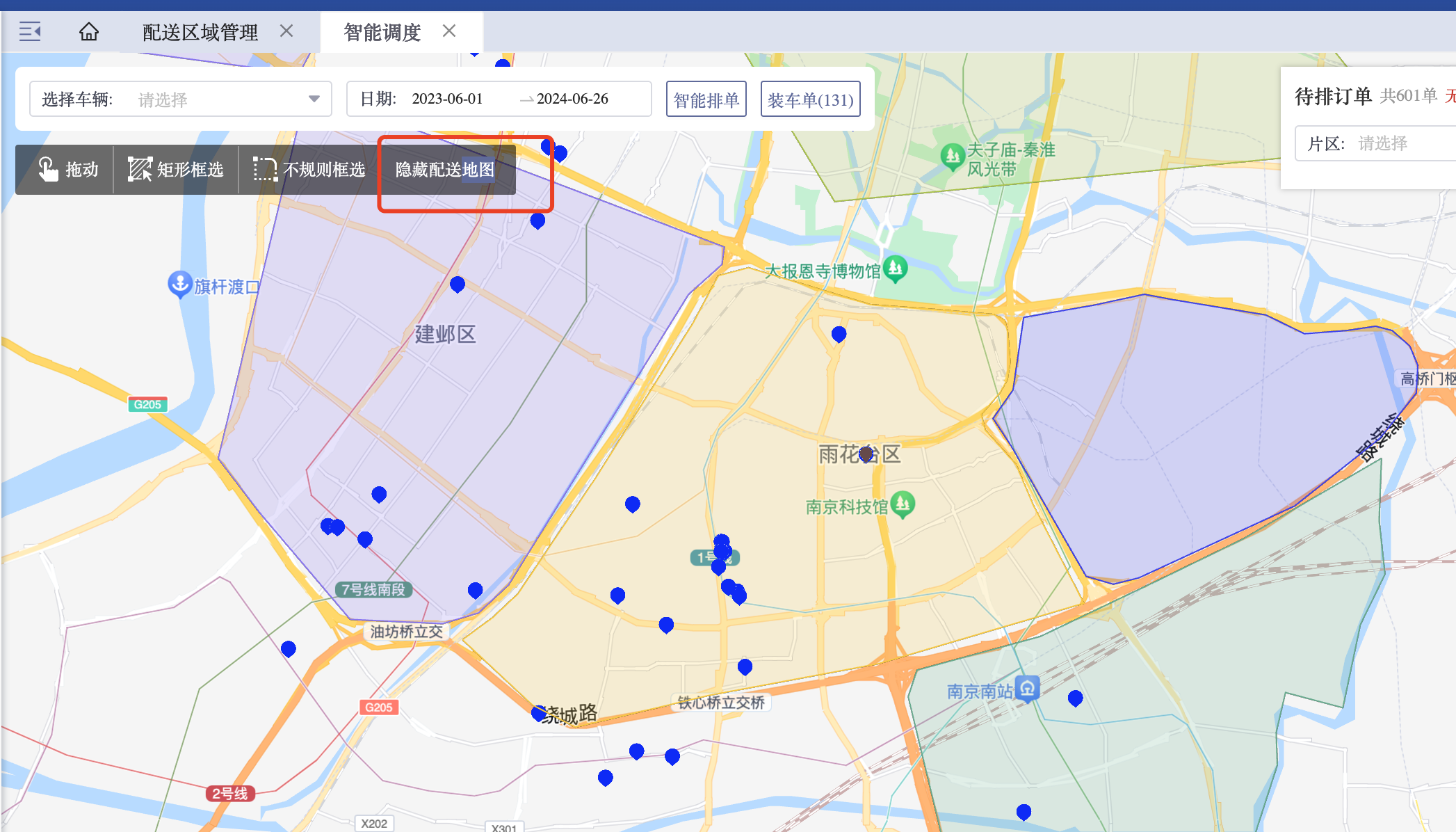Click the 南京南站 station icon
This screenshot has height=832, width=1456.
point(1027,689)
